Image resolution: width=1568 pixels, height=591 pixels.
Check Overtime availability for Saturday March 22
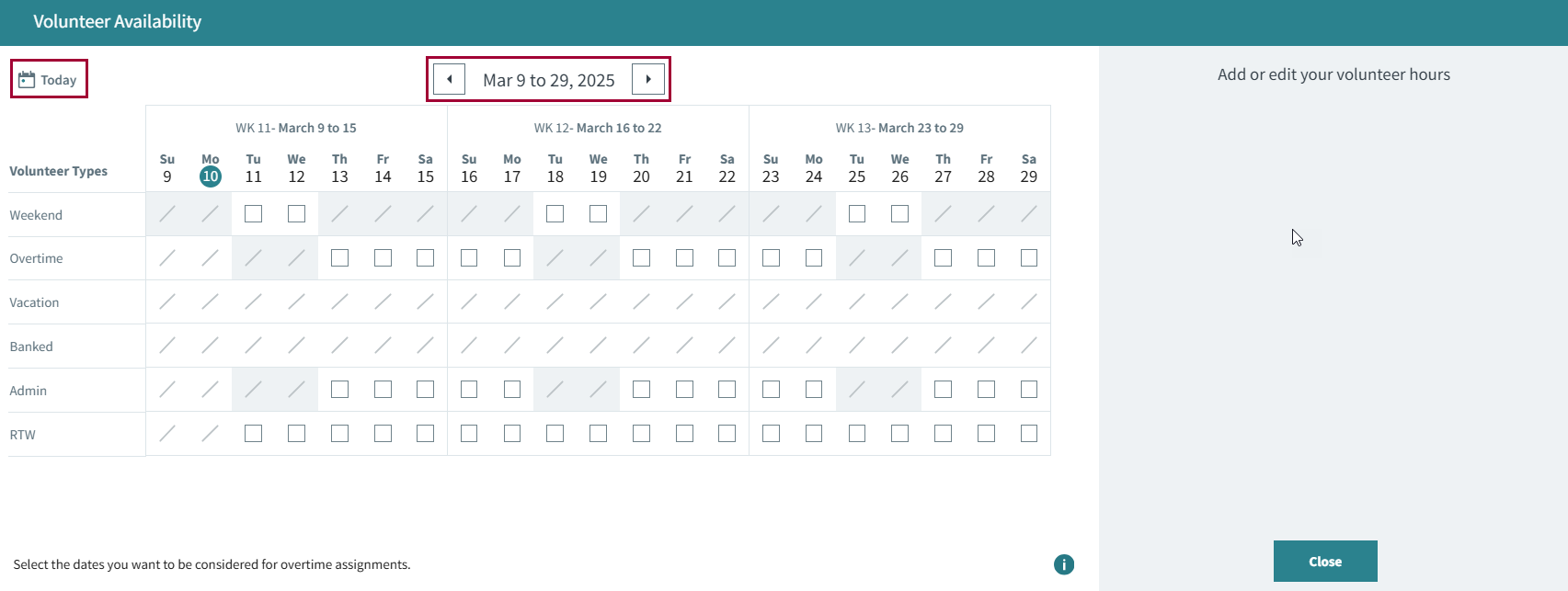[727, 258]
